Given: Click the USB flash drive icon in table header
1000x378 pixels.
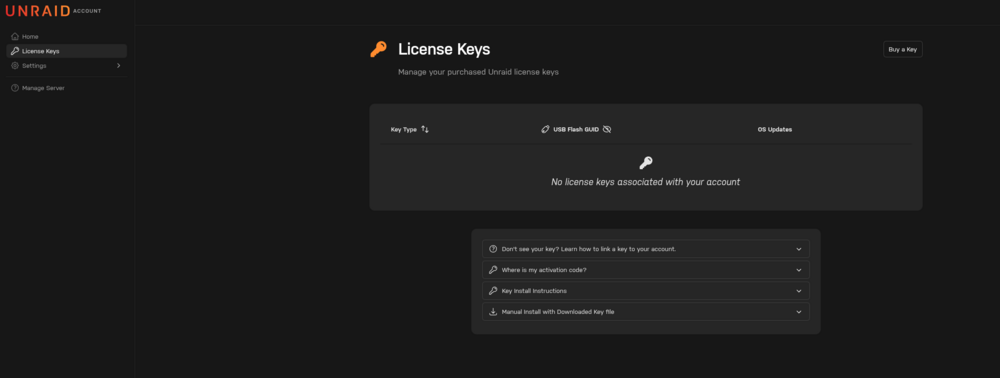Looking at the screenshot, I should [545, 129].
